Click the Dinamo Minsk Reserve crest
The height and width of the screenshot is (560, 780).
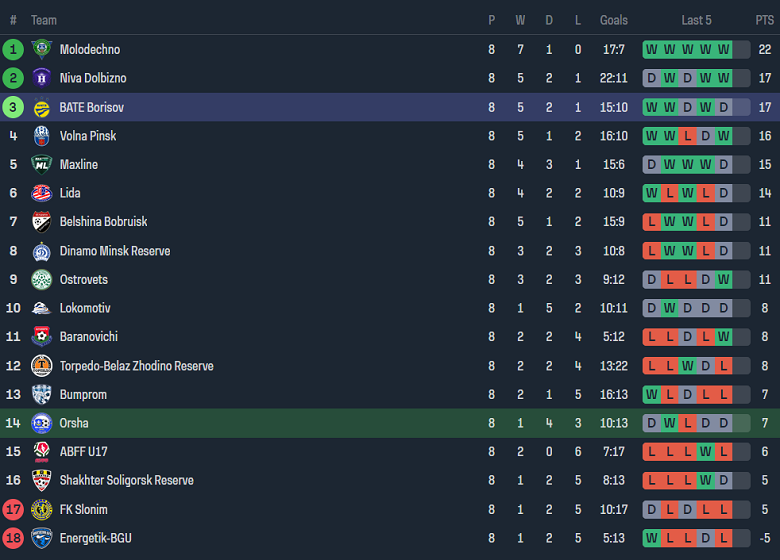point(41,251)
